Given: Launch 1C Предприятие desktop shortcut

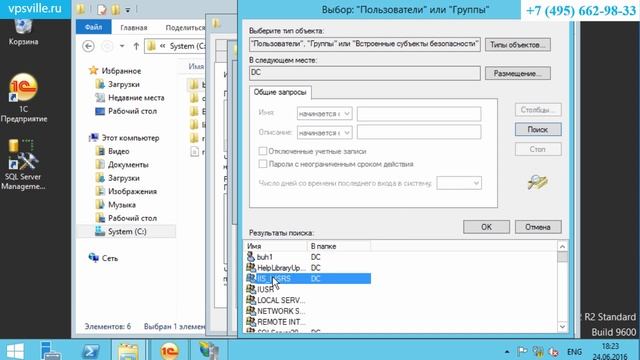Looking at the screenshot, I should [x=23, y=98].
